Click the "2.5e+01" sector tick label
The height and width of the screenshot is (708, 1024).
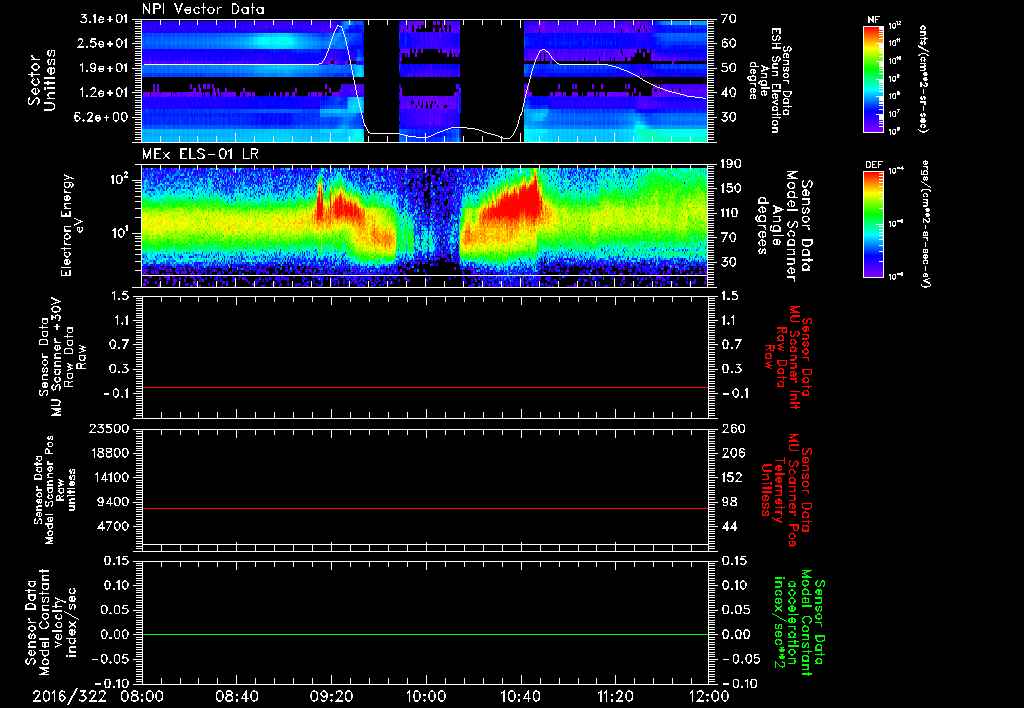[104, 43]
